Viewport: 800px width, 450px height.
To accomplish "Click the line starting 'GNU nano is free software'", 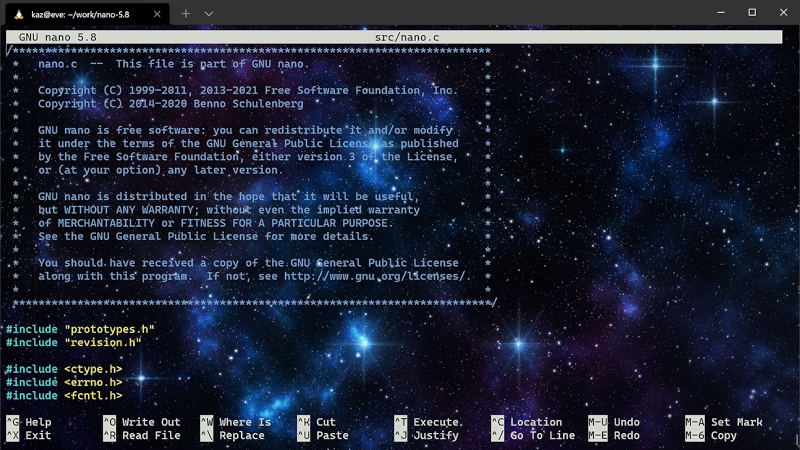I will tap(245, 130).
